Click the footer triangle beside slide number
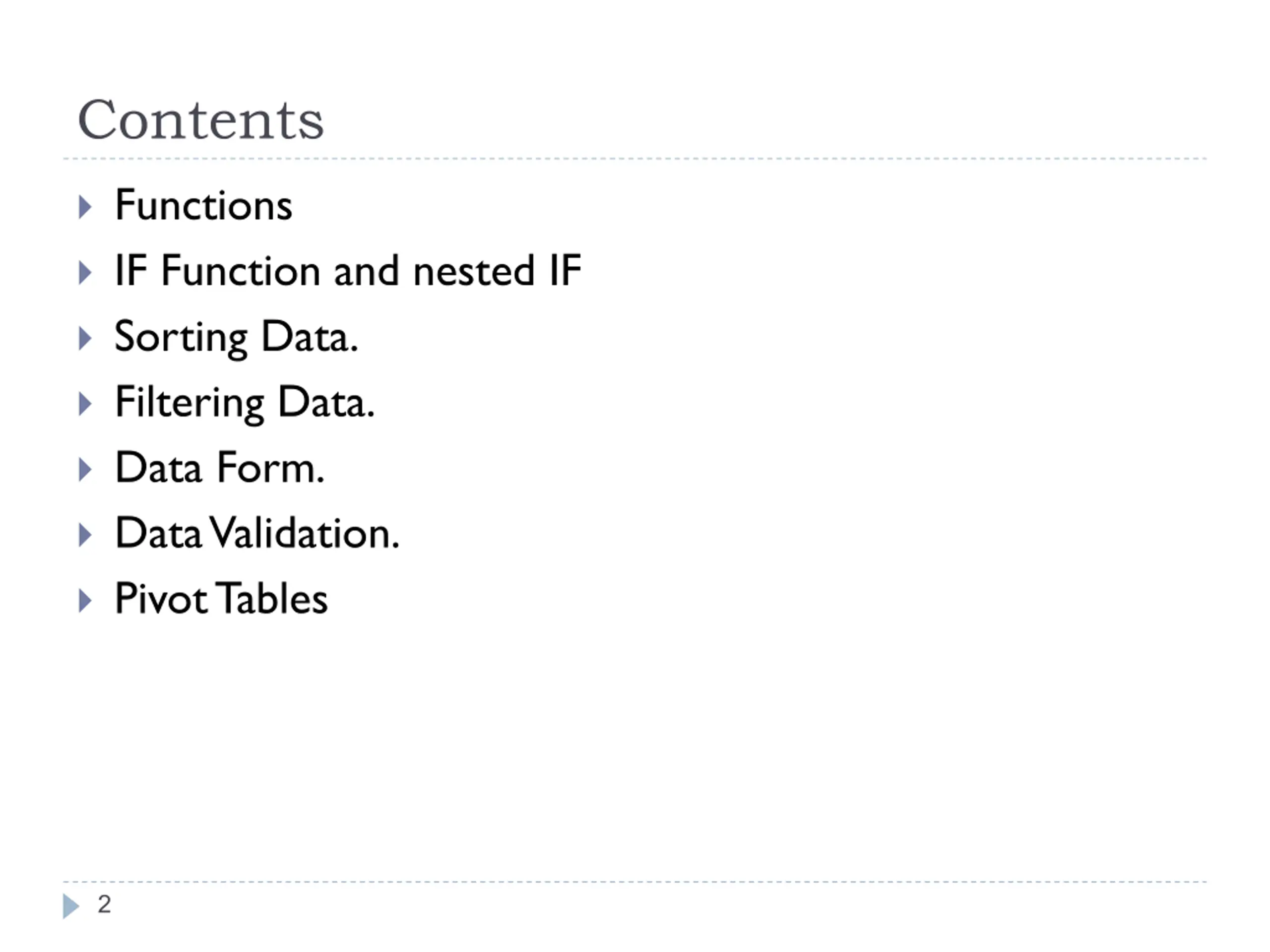The image size is (1270, 952). pyautogui.click(x=70, y=906)
